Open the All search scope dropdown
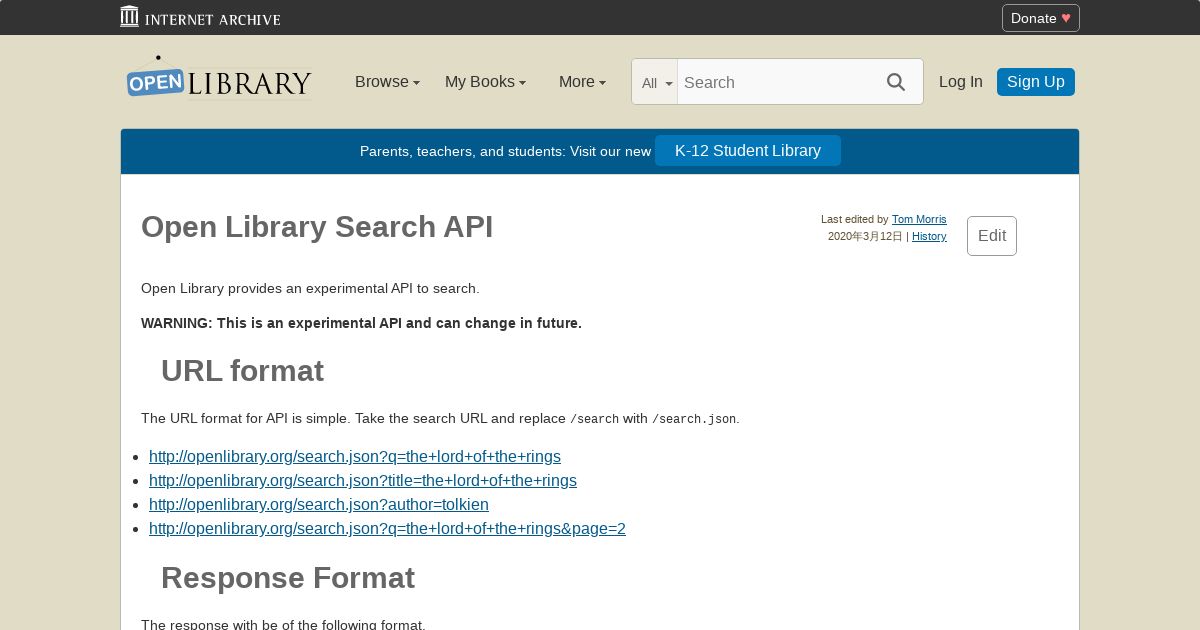Screen dimensions: 1200x630 pyautogui.click(x=656, y=83)
